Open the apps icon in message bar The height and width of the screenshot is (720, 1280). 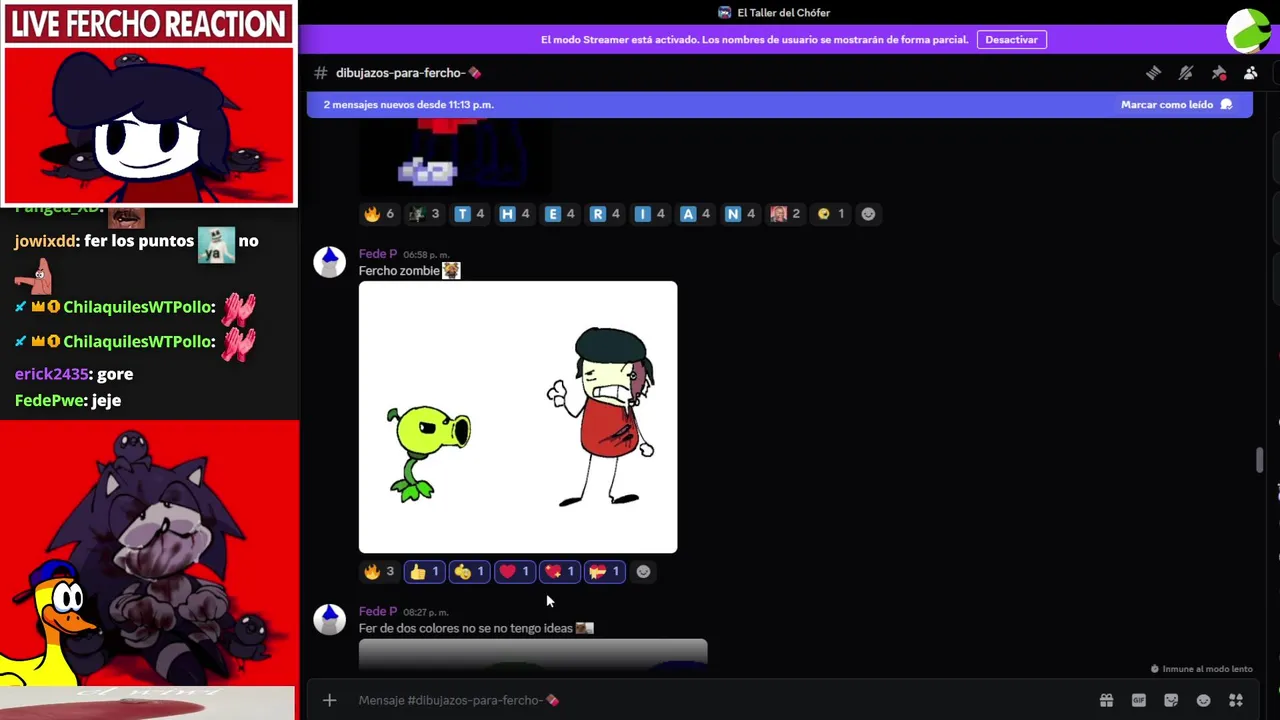click(x=1236, y=700)
